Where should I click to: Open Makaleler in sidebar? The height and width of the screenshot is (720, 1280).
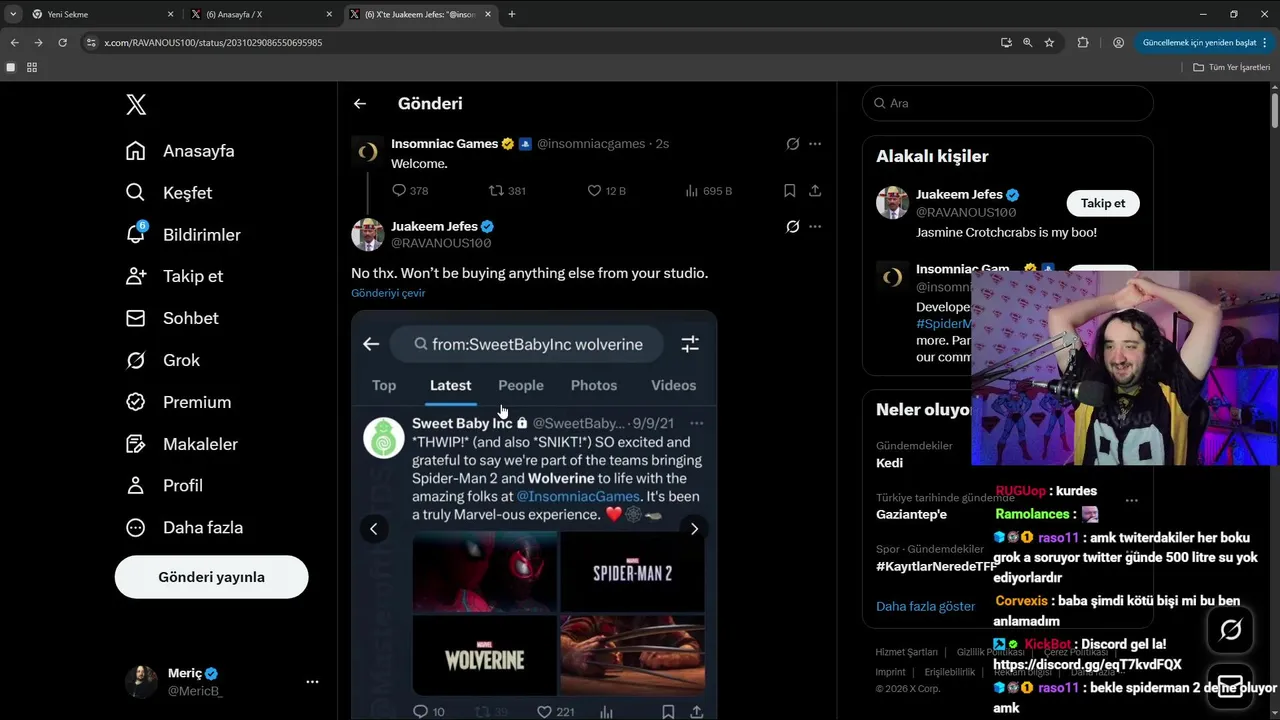click(182, 444)
